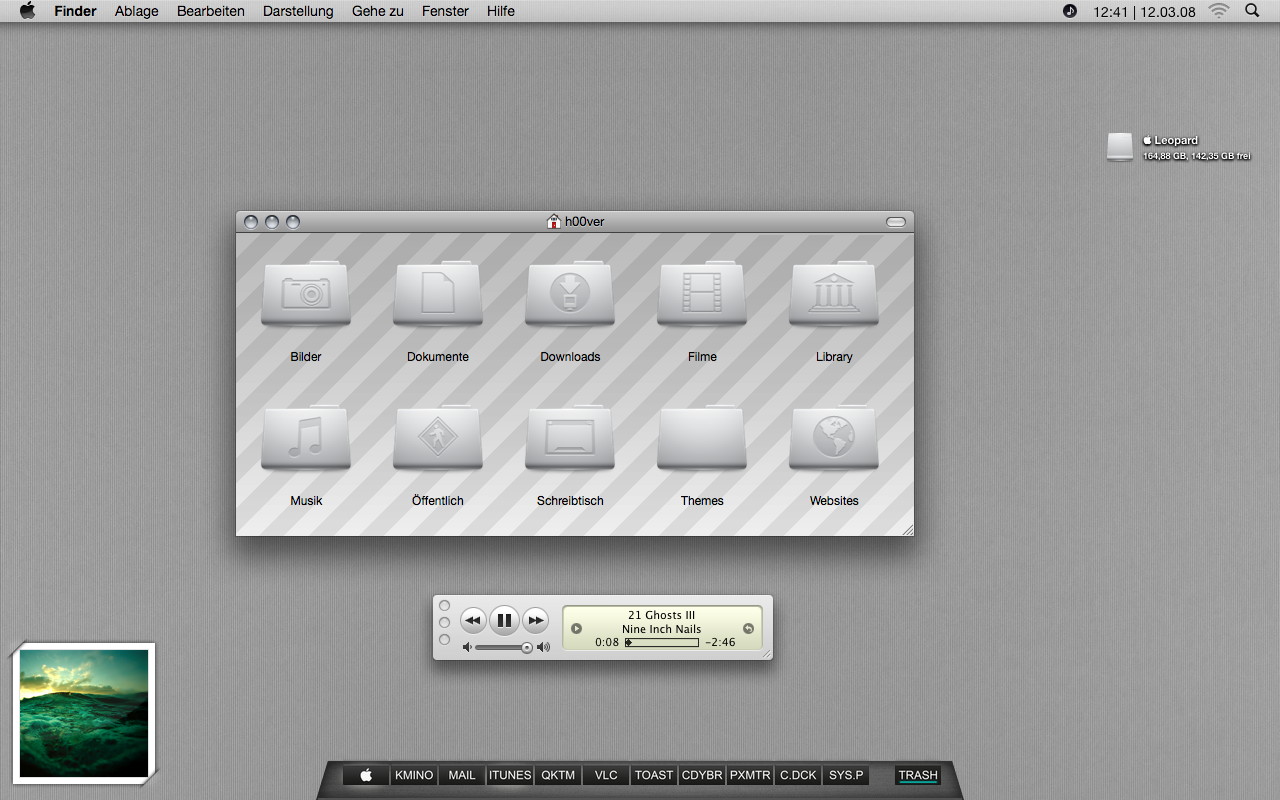Click the h00ver window resize grip
This screenshot has width=1280, height=800.
[x=907, y=529]
